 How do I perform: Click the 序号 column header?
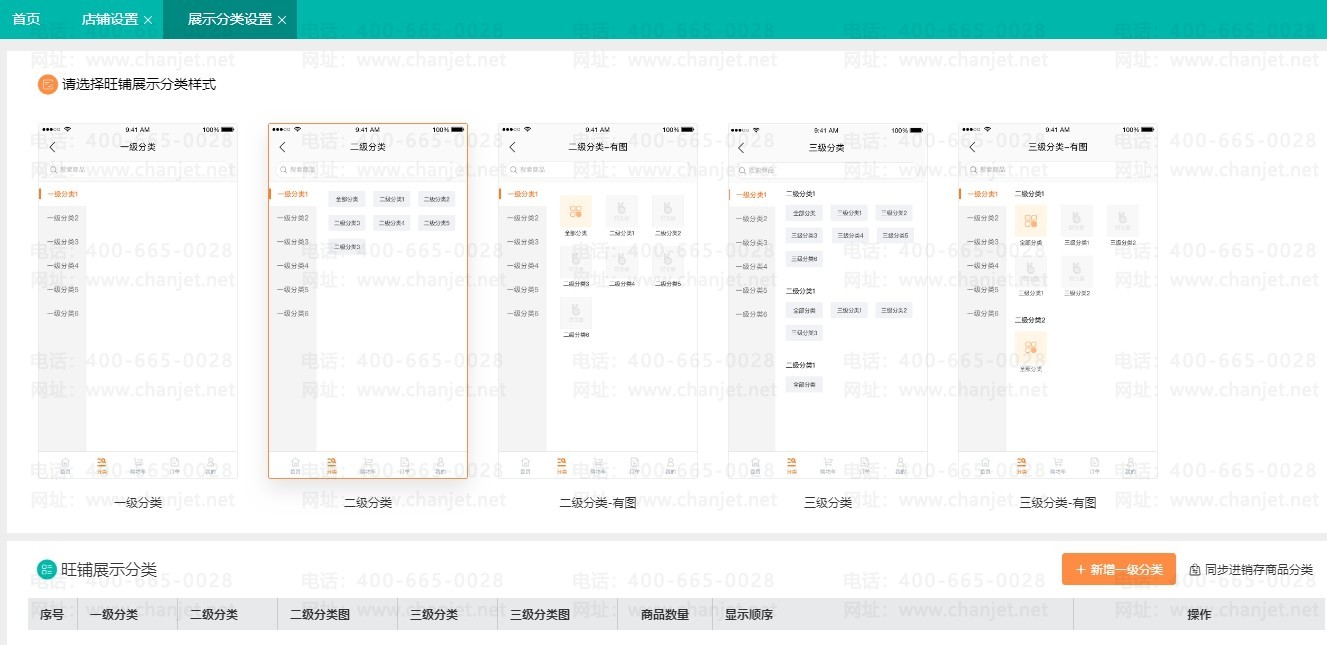coord(52,614)
